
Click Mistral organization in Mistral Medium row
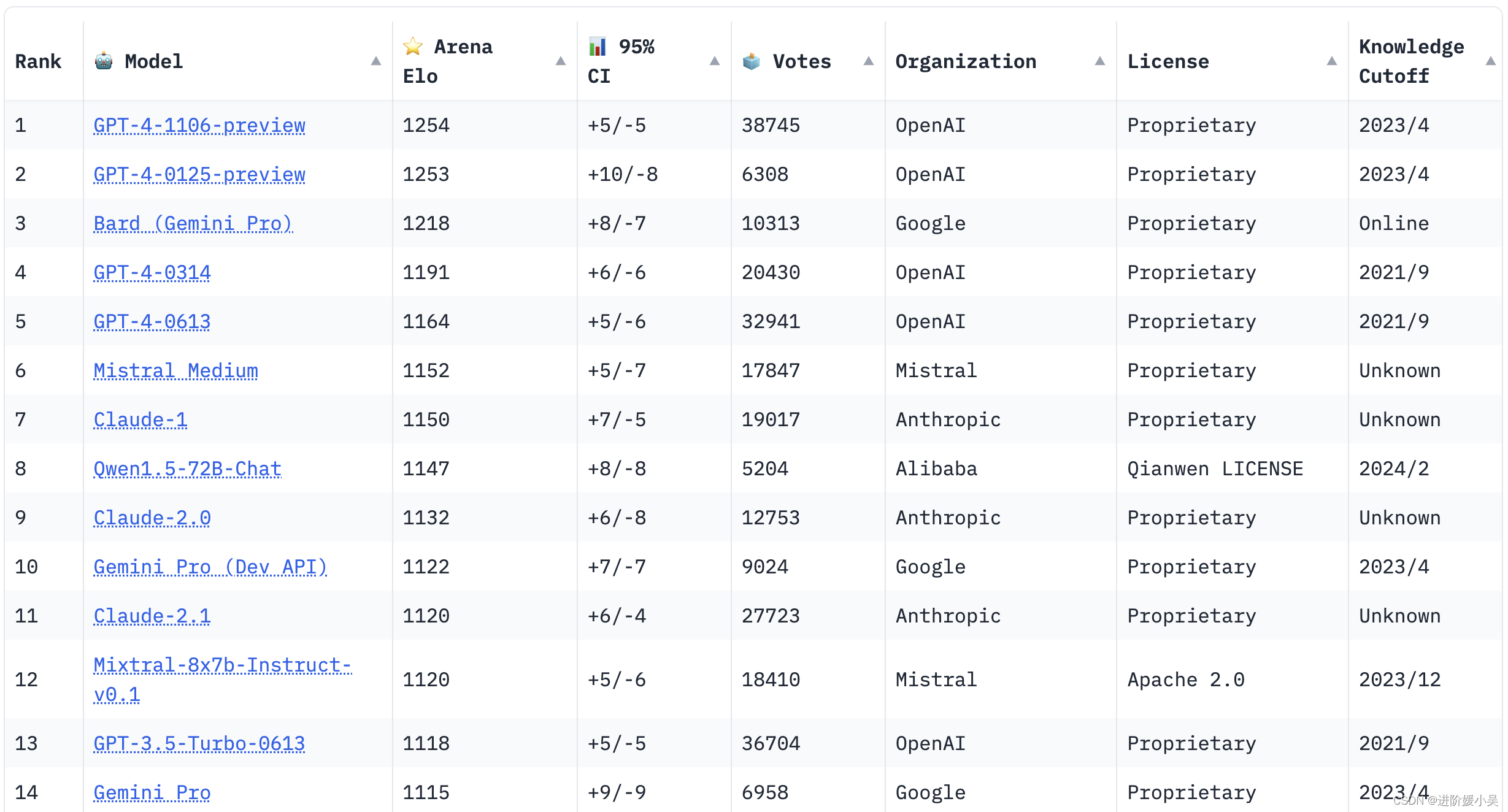936,370
